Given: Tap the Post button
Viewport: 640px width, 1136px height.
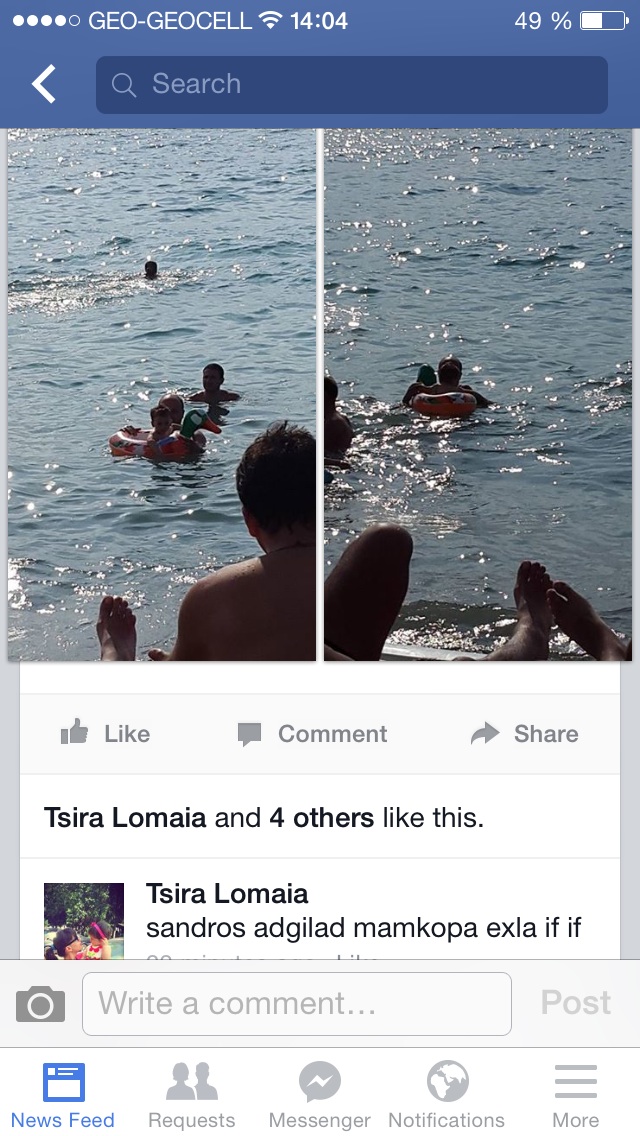Looking at the screenshot, I should pyautogui.click(x=575, y=1003).
